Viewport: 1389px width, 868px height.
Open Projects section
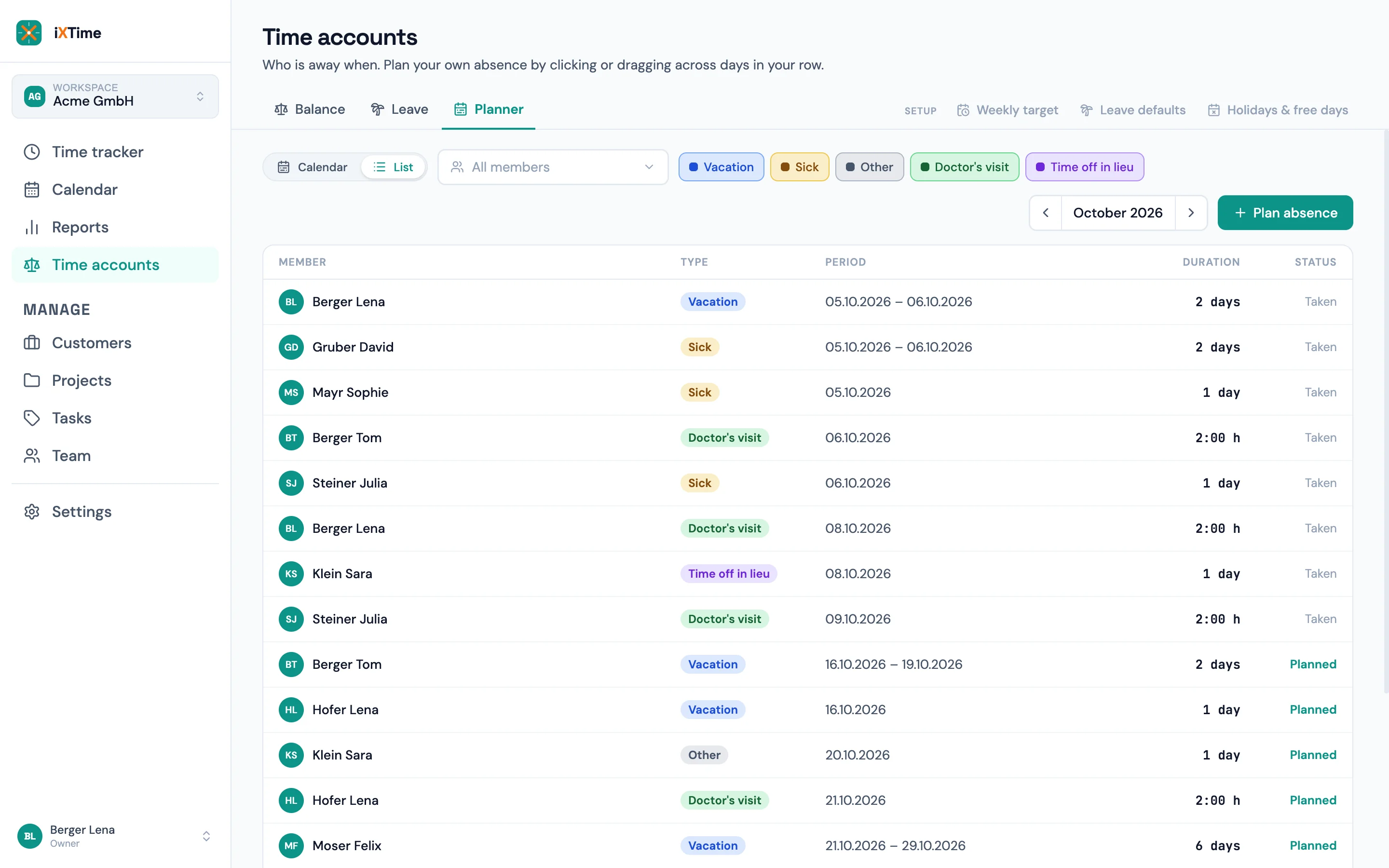tap(115, 380)
